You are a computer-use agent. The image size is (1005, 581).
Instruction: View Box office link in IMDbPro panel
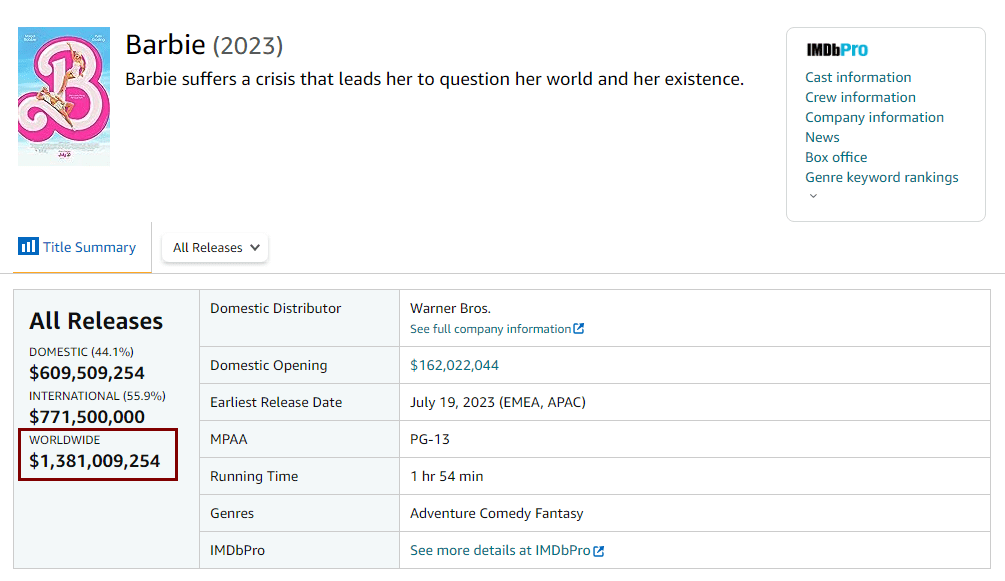coord(836,157)
